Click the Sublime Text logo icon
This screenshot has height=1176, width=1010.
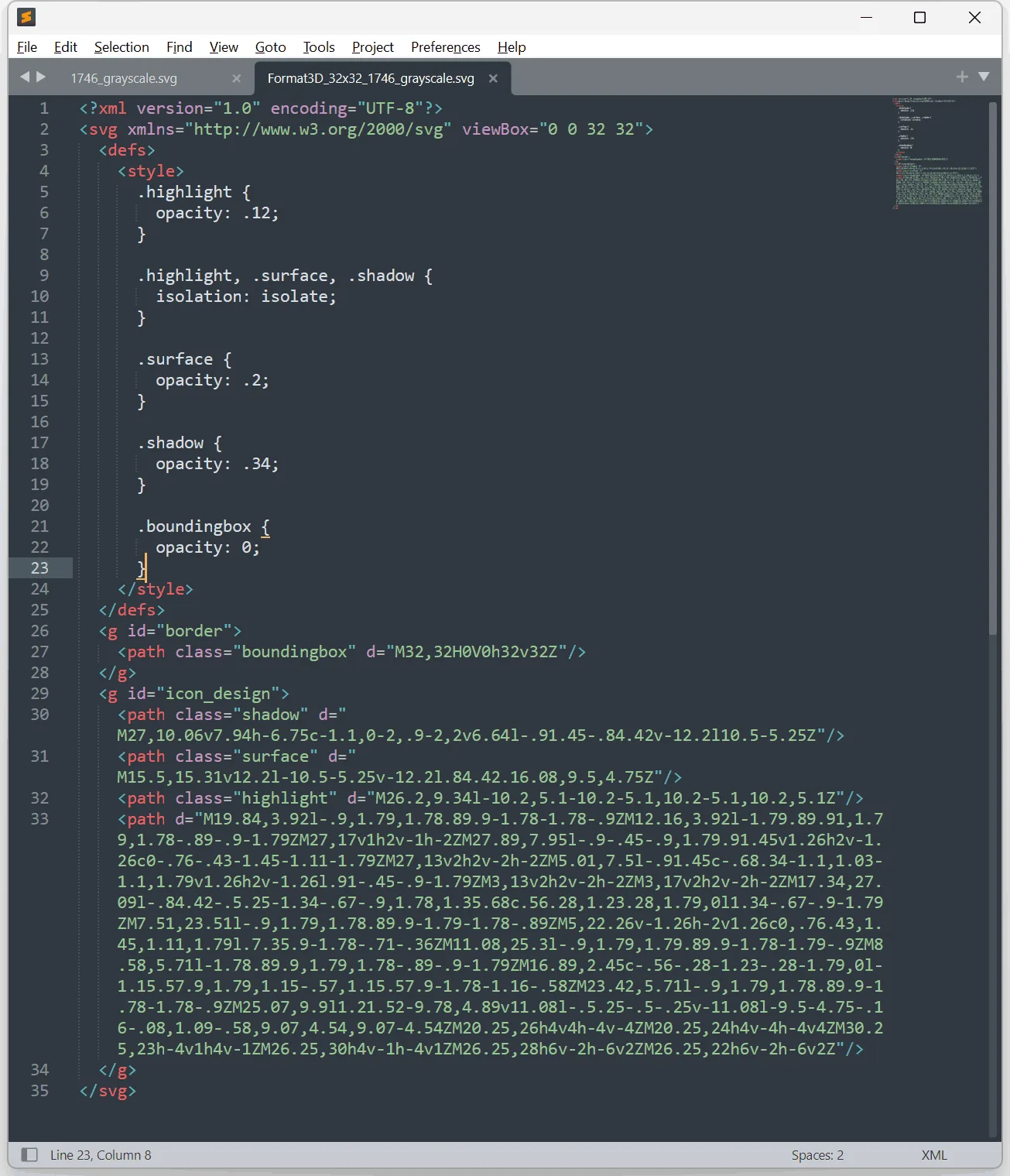pyautogui.click(x=26, y=17)
